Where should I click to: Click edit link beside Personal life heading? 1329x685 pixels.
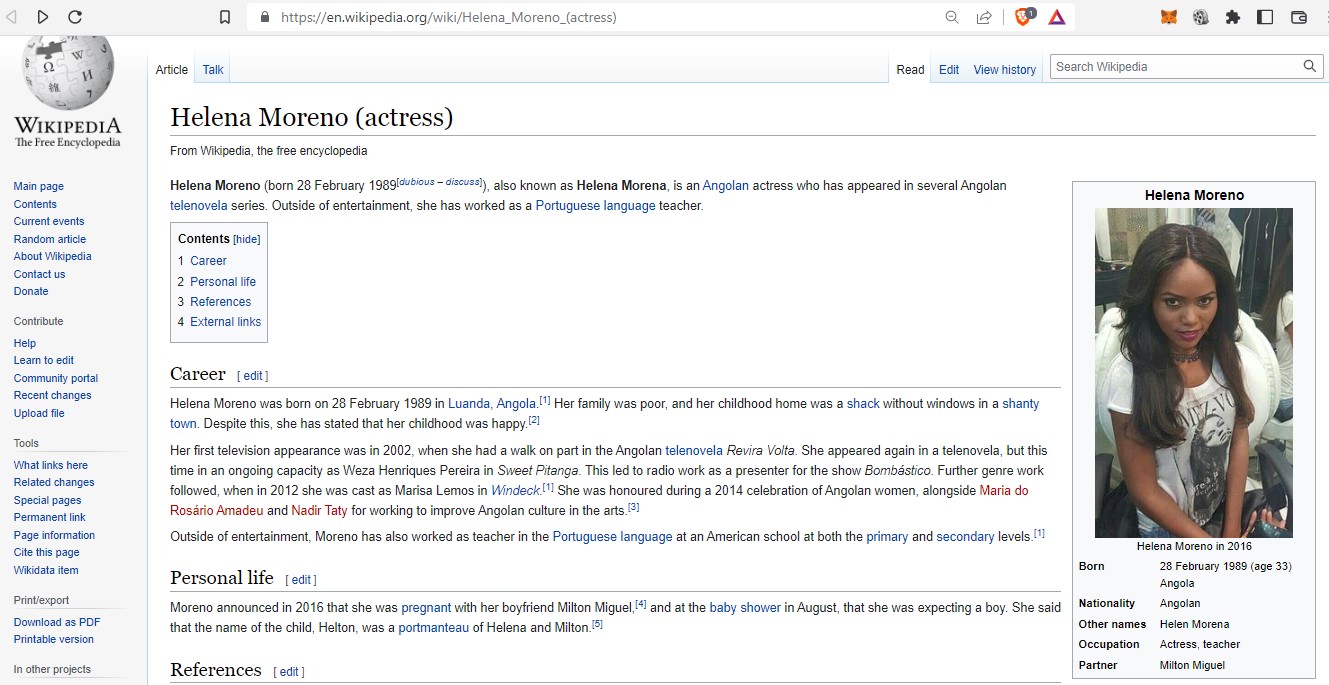[x=302, y=580]
